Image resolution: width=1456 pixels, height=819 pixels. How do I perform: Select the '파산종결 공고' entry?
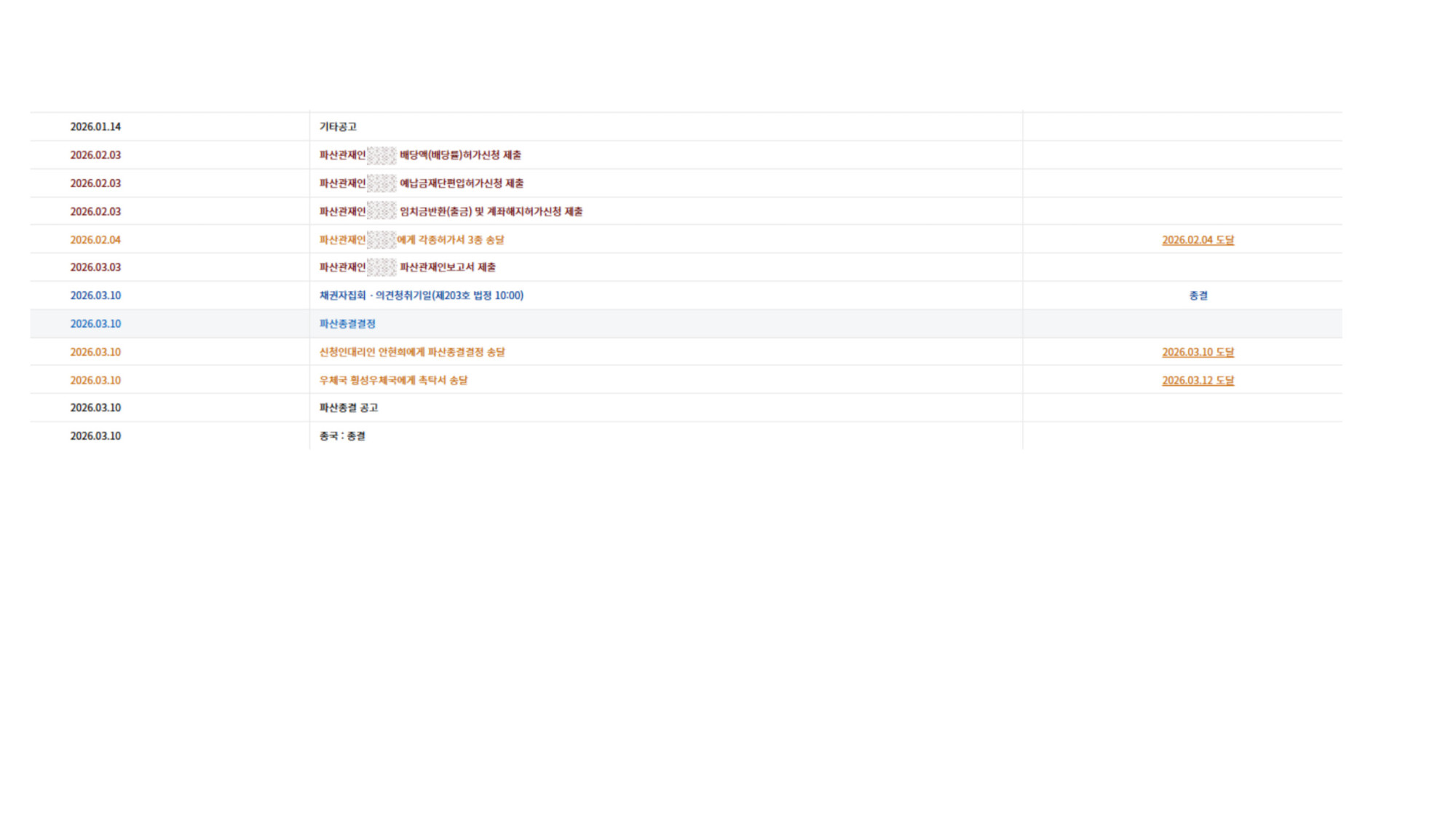pyautogui.click(x=349, y=408)
